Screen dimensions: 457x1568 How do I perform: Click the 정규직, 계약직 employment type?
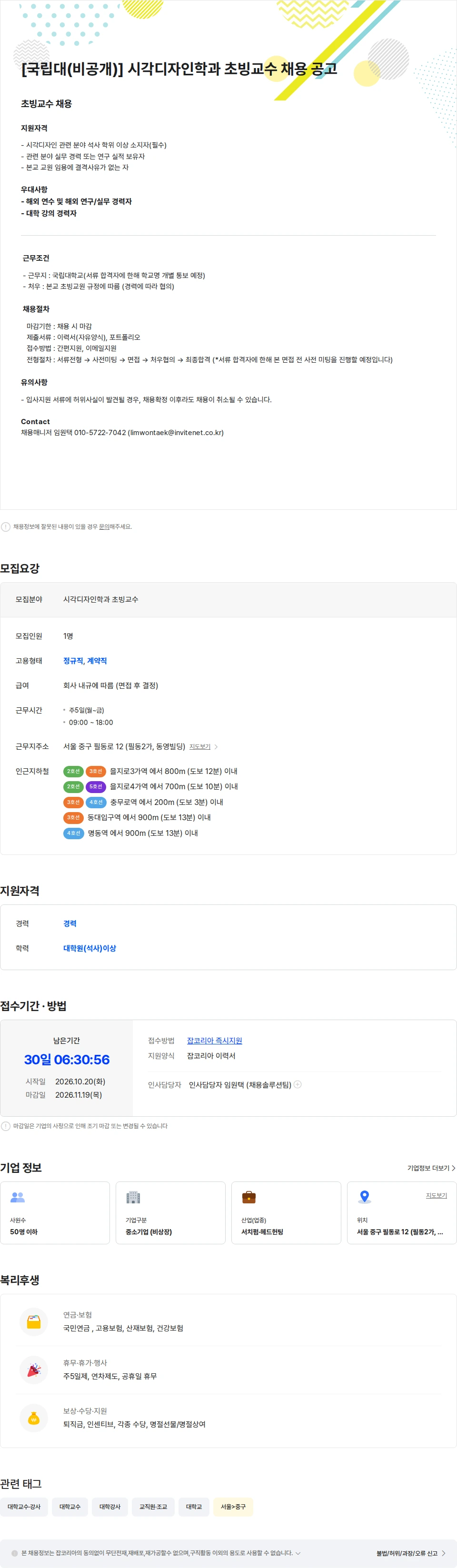(x=85, y=660)
